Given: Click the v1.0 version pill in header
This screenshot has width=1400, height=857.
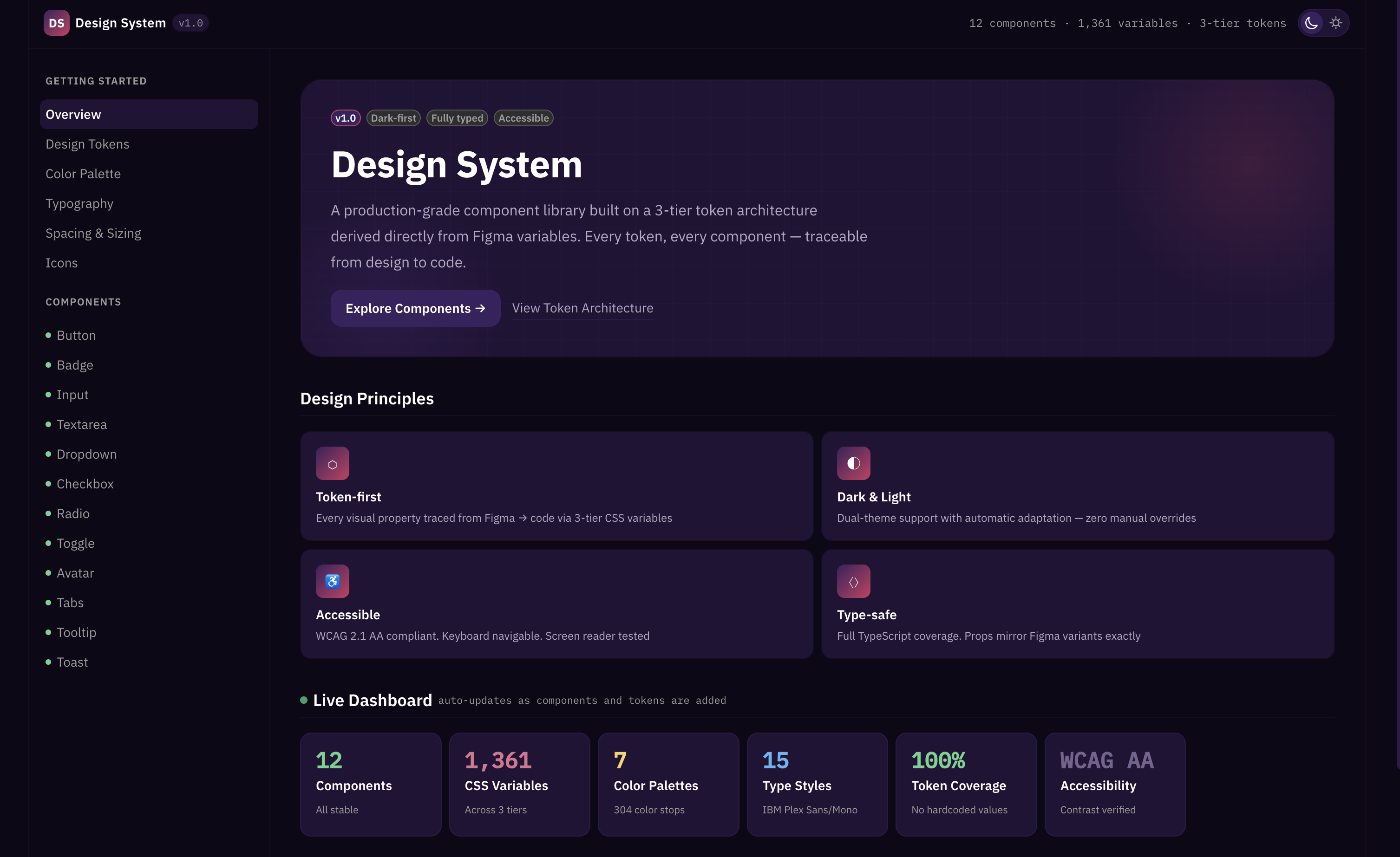Looking at the screenshot, I should [190, 23].
